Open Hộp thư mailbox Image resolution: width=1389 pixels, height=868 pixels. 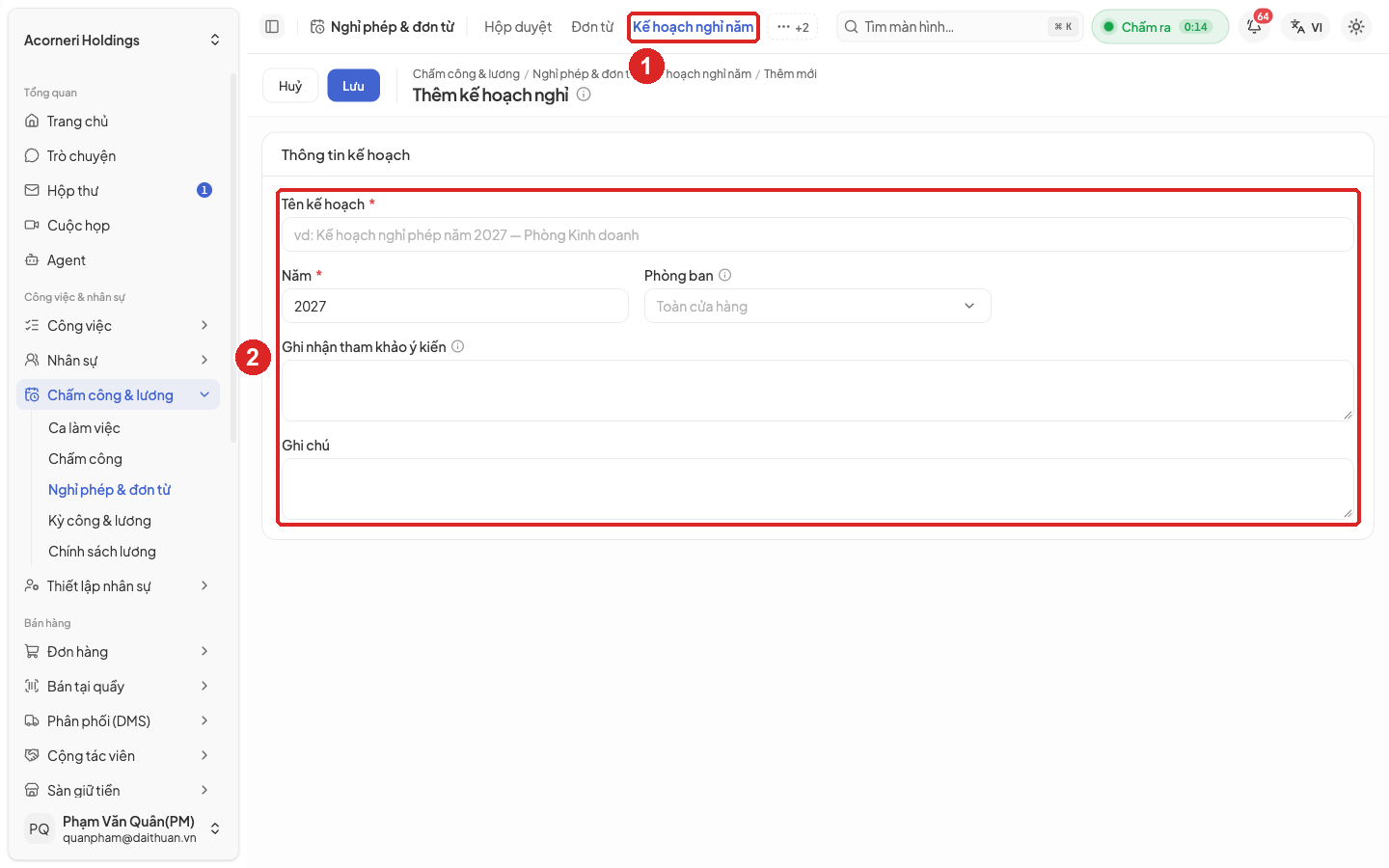click(x=118, y=191)
